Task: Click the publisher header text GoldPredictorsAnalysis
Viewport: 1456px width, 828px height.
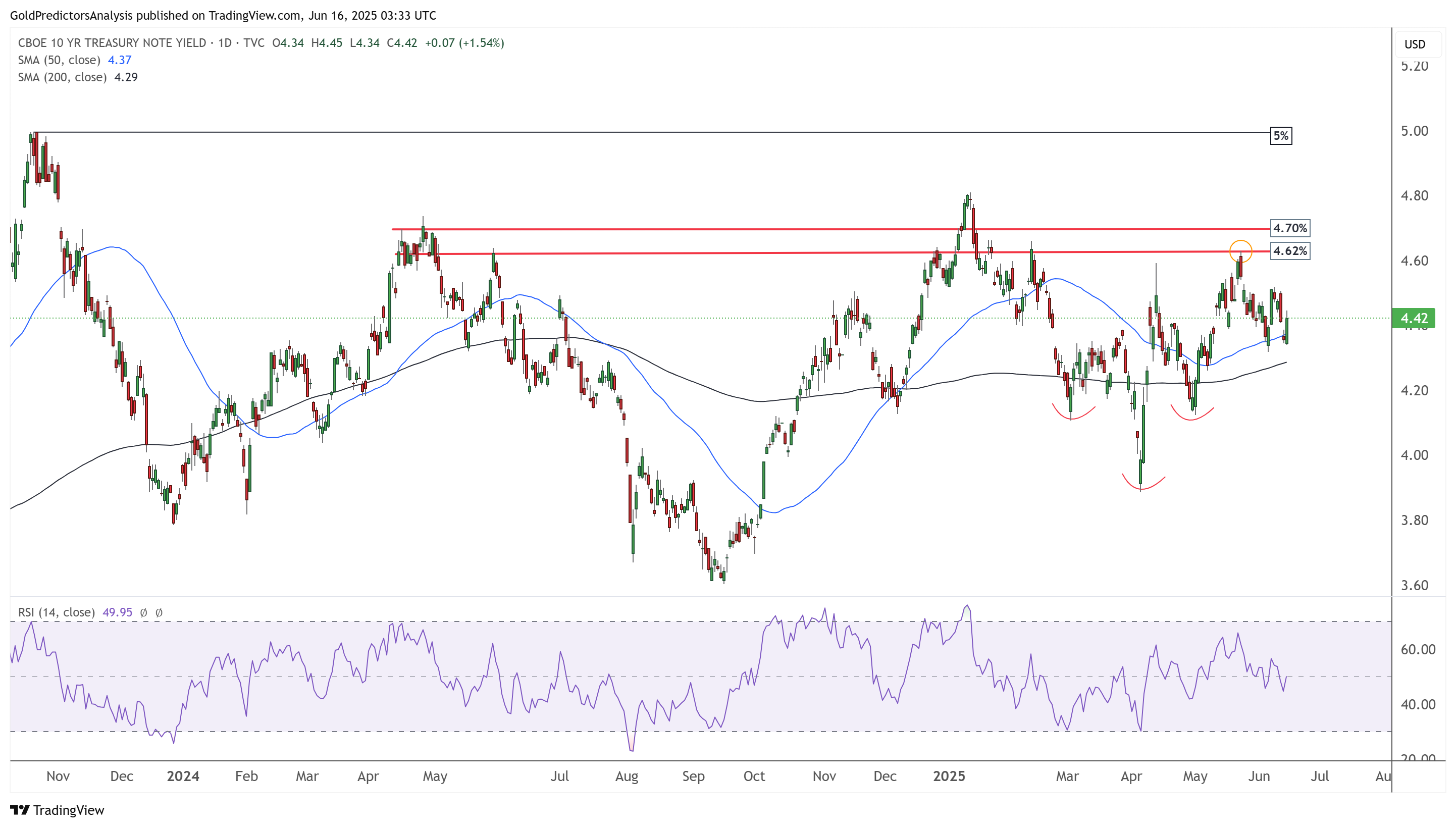Action: [x=72, y=15]
